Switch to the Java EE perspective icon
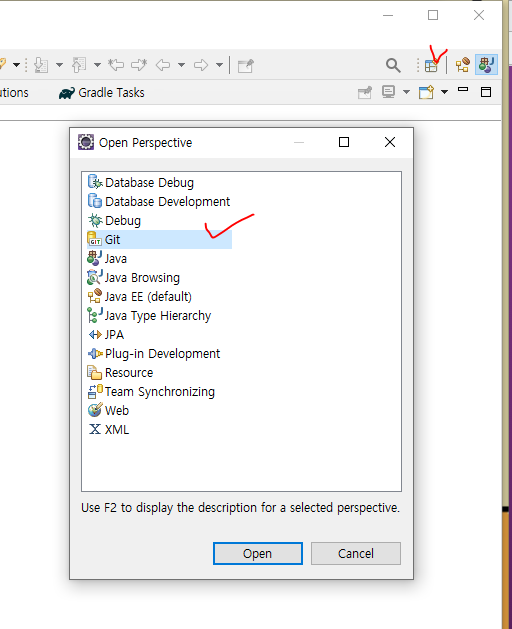The height and width of the screenshot is (629, 512). (463, 65)
